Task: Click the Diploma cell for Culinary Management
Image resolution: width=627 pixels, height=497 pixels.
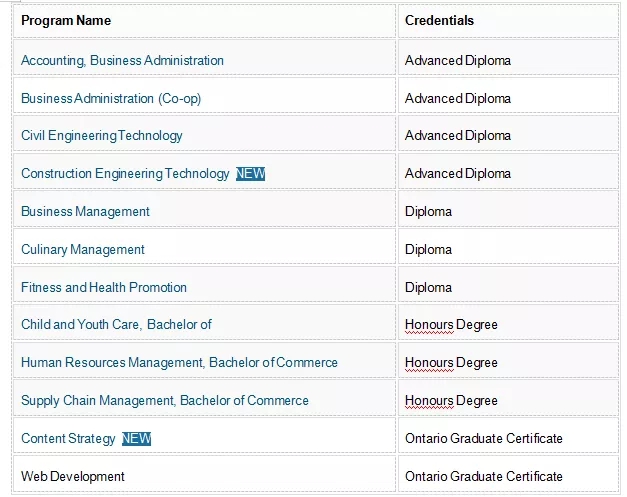Action: (428, 249)
